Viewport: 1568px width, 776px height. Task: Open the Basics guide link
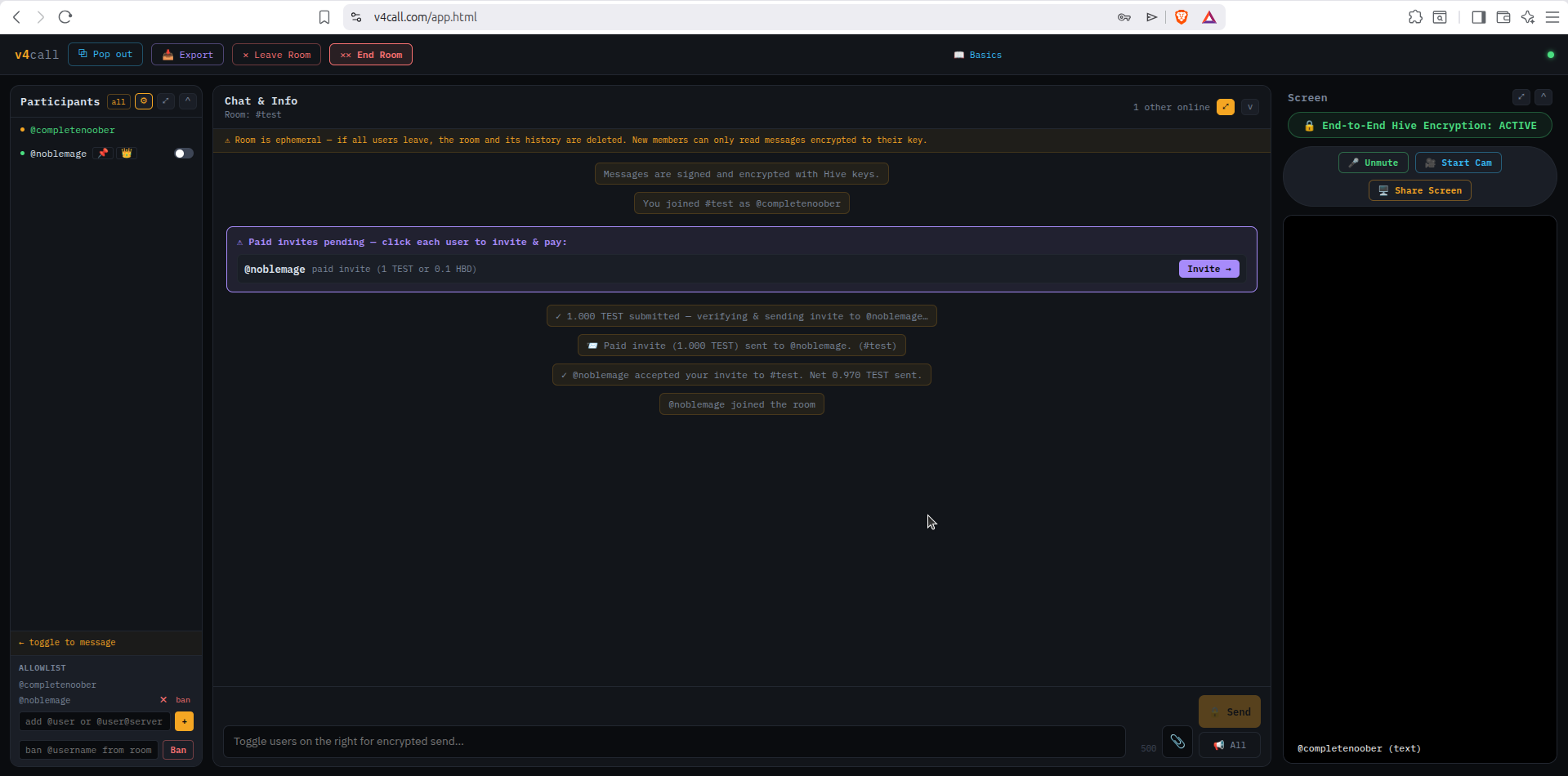pyautogui.click(x=978, y=55)
